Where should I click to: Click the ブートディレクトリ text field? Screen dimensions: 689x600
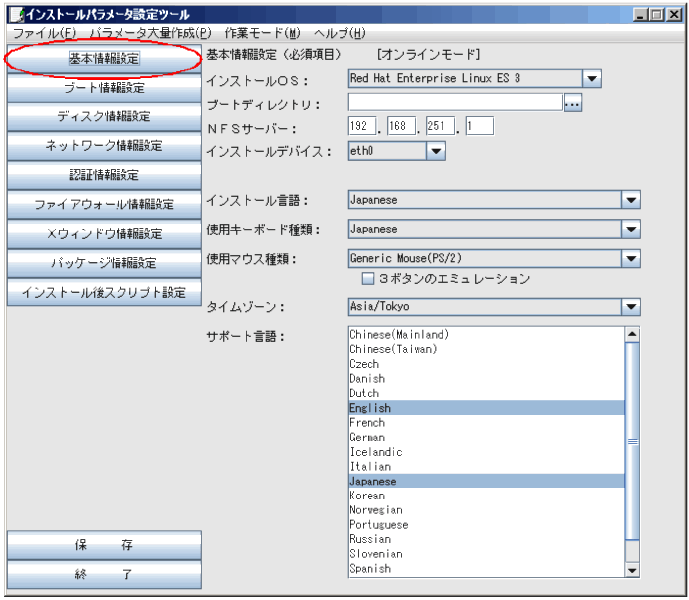click(x=455, y=102)
